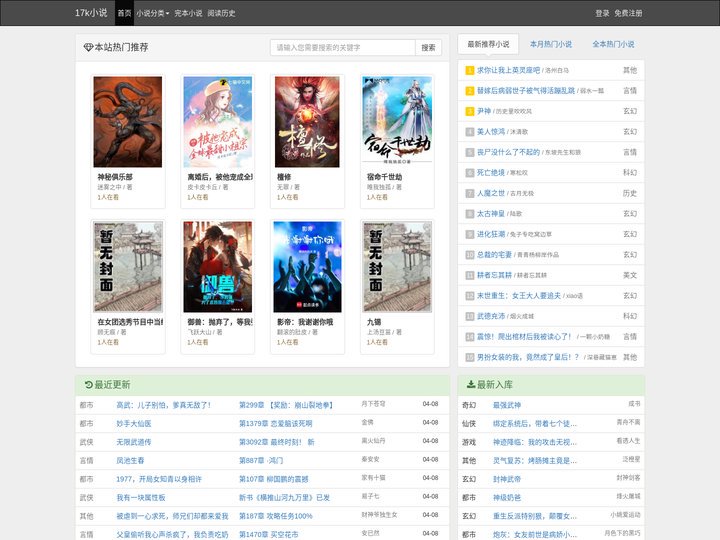Open 高武:儿子别怕,爹真无敌了!
The image size is (720, 540).
click(163, 405)
